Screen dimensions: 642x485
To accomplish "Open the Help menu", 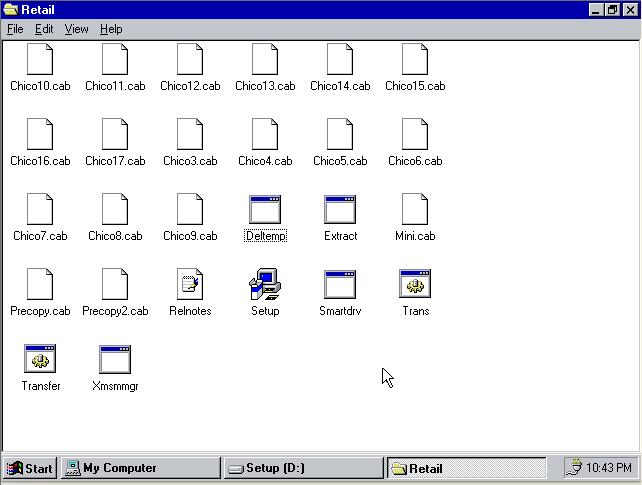I will (111, 29).
